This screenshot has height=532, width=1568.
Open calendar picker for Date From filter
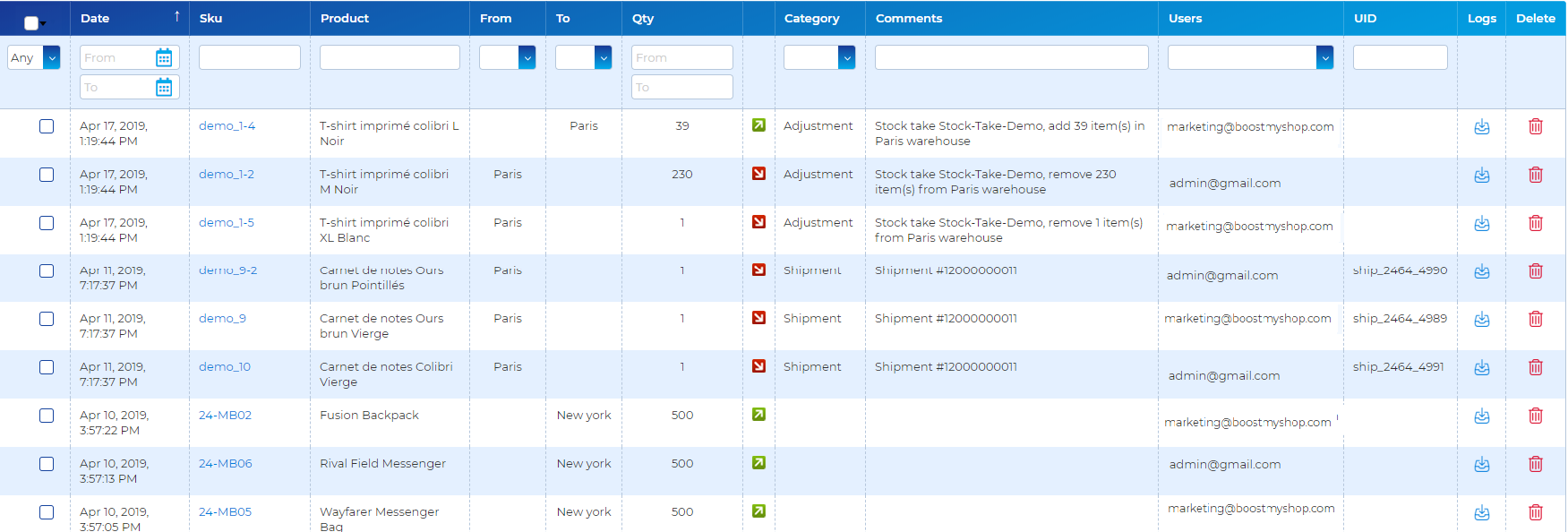click(164, 57)
